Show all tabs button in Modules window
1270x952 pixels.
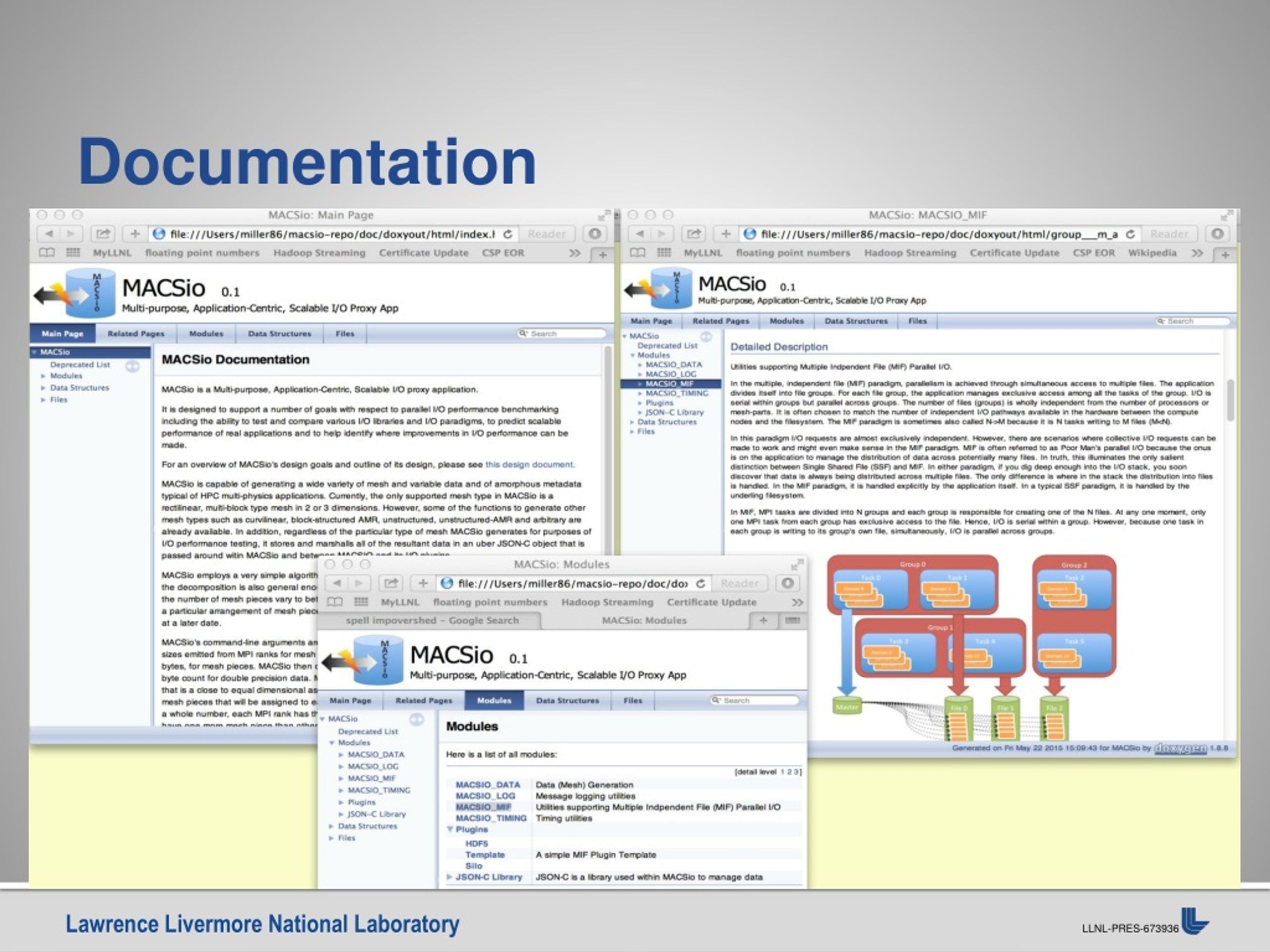pyautogui.click(x=792, y=620)
